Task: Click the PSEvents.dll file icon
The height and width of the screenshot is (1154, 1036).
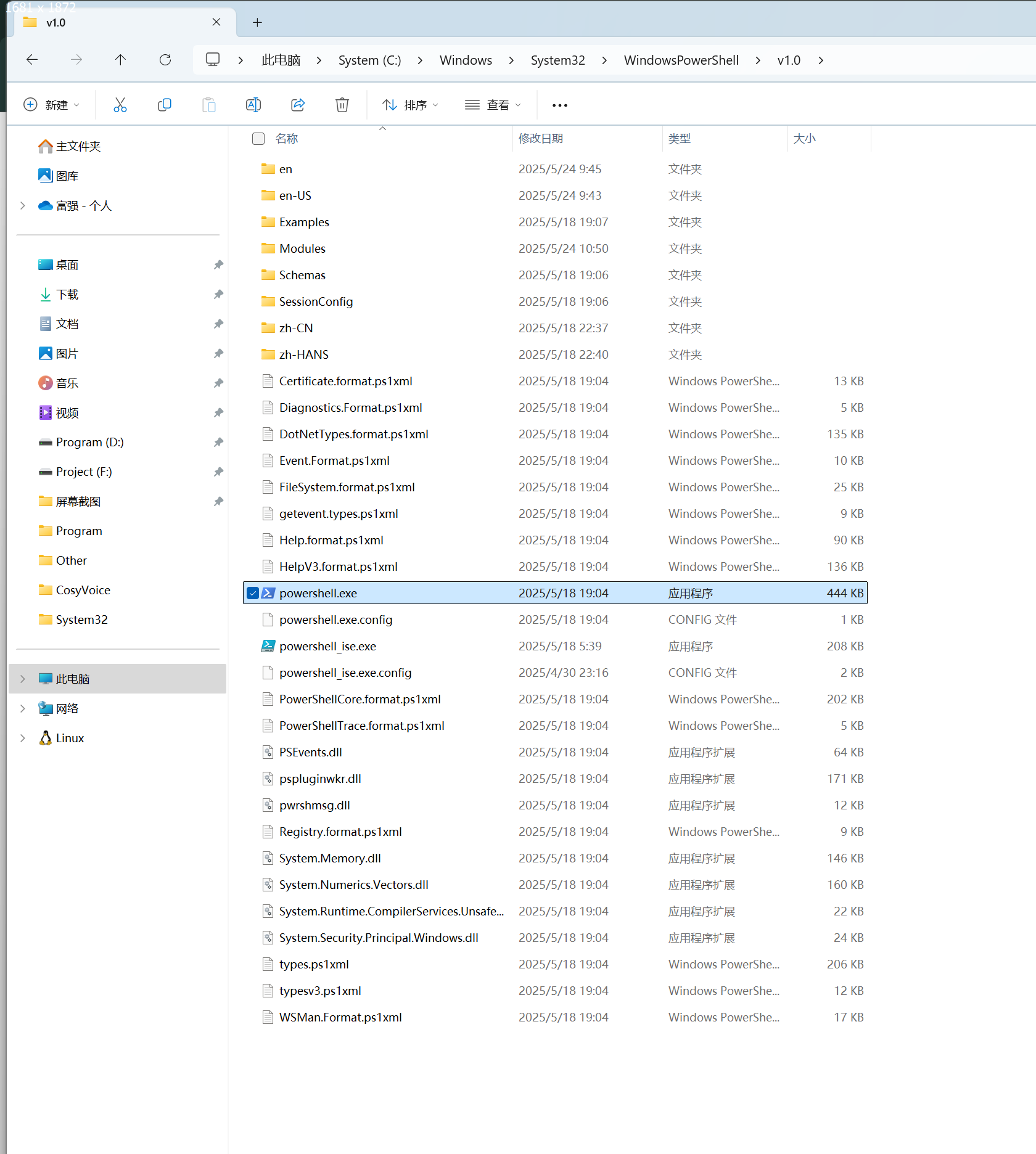Action: 268,752
